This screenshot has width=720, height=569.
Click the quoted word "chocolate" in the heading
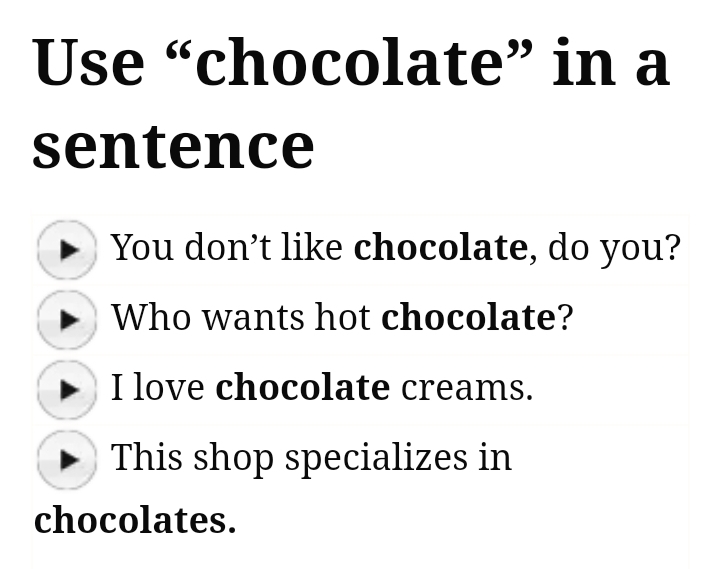(x=350, y=62)
